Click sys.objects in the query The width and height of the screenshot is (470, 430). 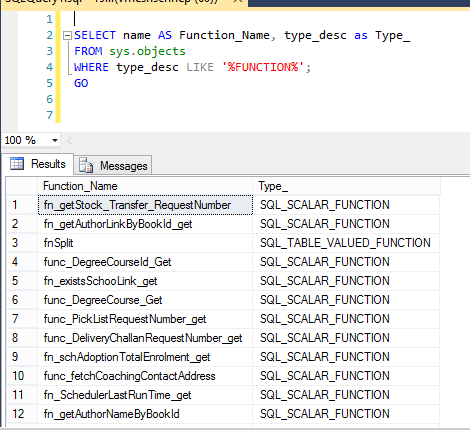coord(147,51)
